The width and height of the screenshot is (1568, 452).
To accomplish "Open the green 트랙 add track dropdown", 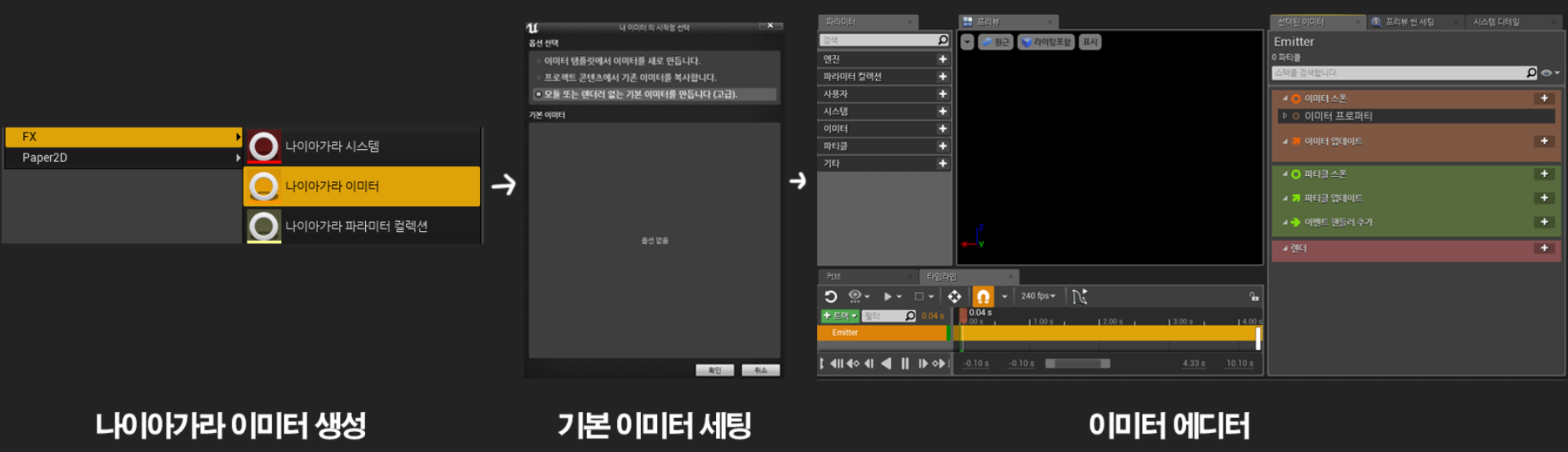I will click(840, 316).
